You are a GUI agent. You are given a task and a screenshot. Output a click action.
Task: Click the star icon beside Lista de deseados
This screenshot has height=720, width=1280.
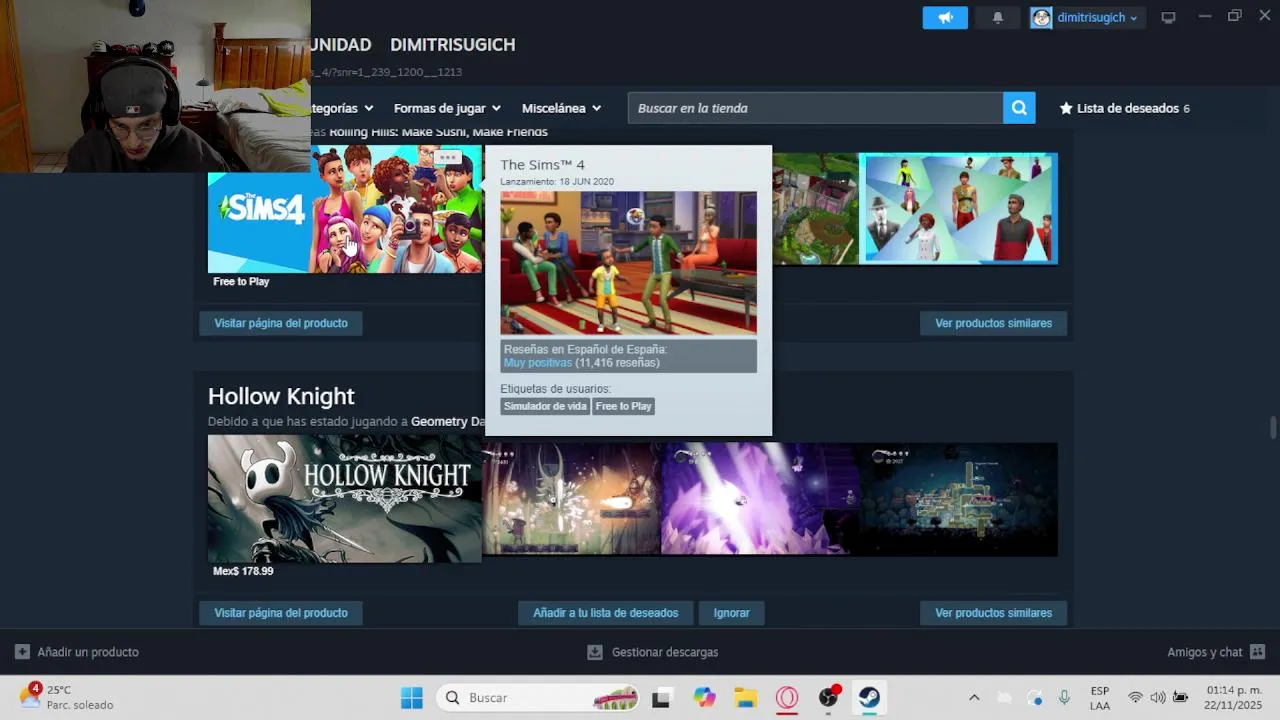click(x=1066, y=108)
